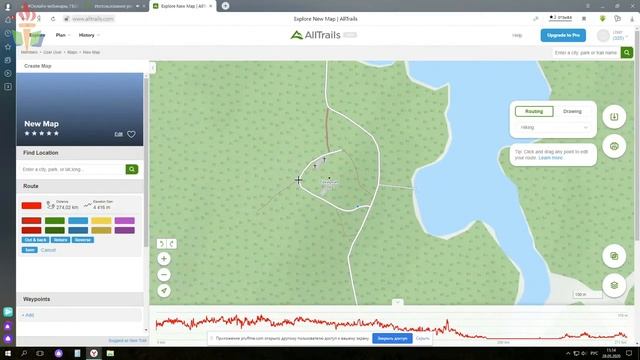The height and width of the screenshot is (360, 640).
Task: Click Find Location input field
Action: (x=72, y=169)
